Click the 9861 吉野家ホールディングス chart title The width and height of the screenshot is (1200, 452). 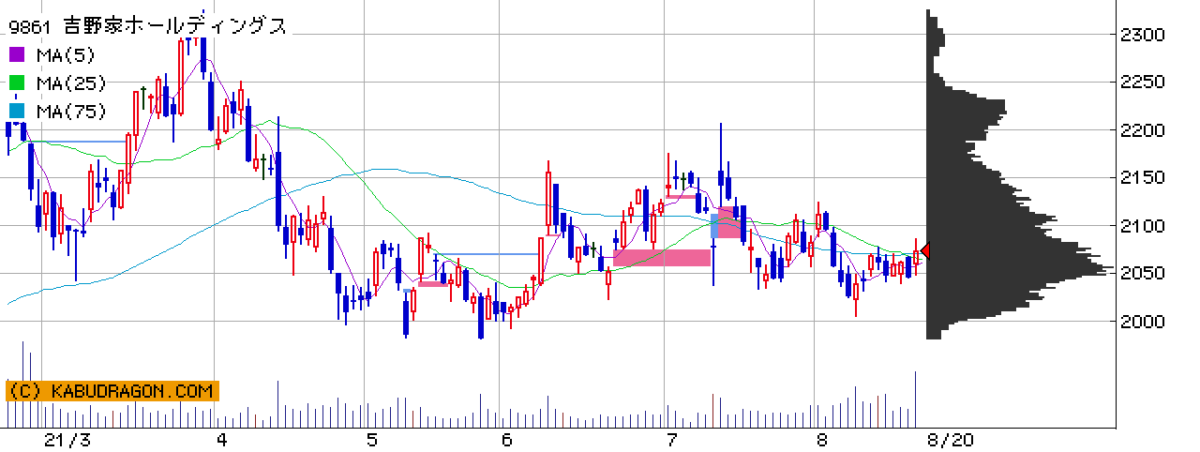pyautogui.click(x=147, y=27)
